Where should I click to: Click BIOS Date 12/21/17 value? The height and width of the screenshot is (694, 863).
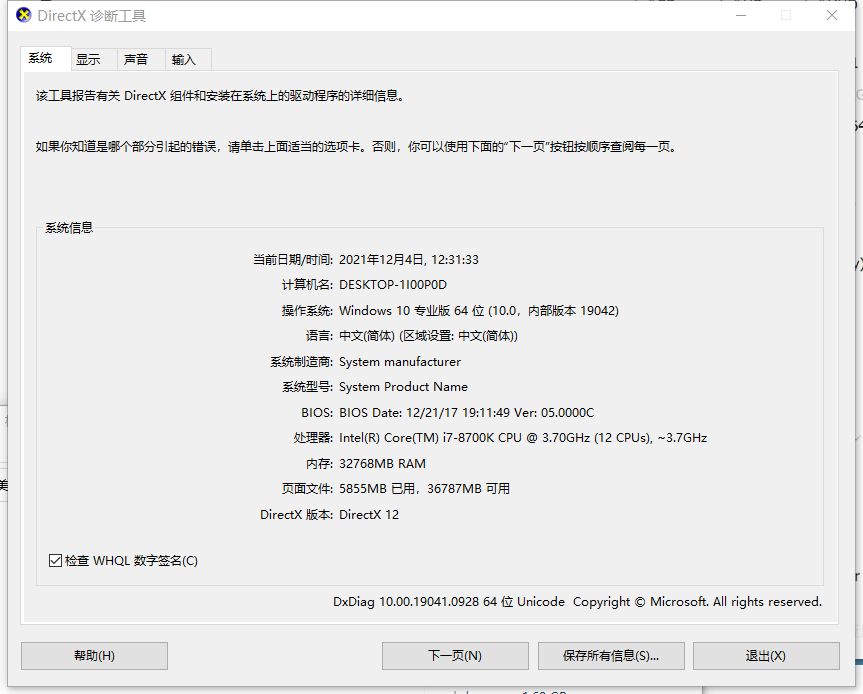tap(467, 412)
